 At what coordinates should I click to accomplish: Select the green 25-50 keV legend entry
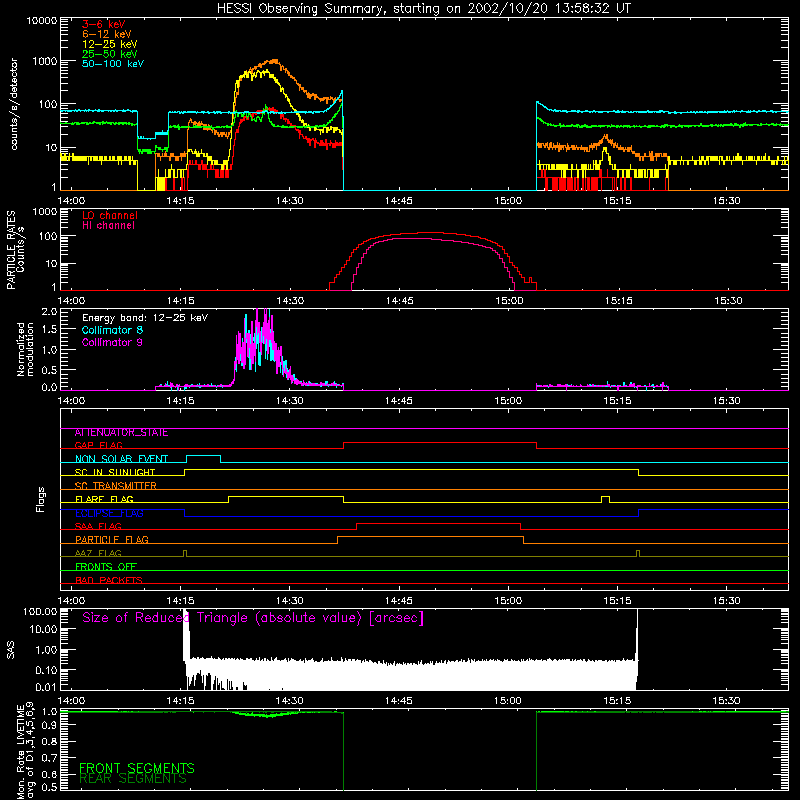point(110,54)
